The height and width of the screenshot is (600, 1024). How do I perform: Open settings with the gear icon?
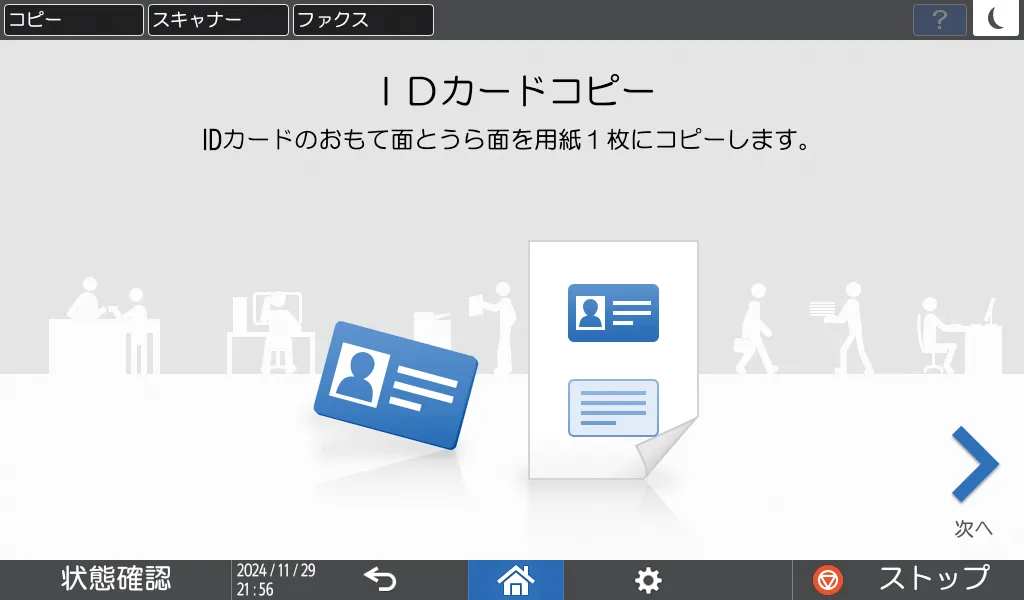[648, 578]
